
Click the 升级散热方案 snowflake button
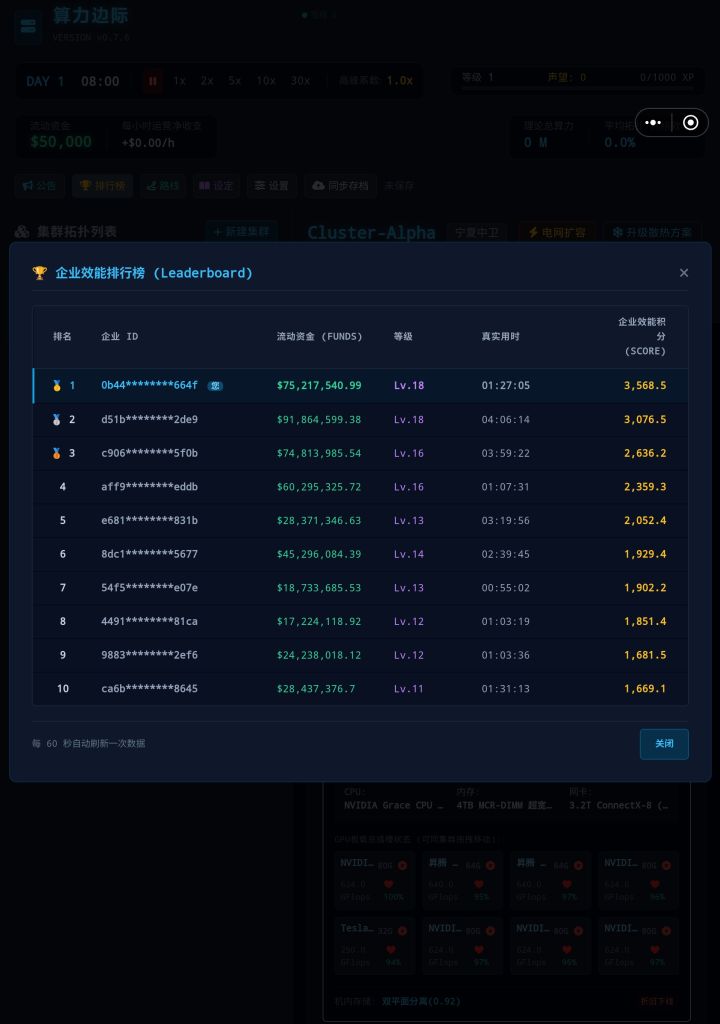651,232
